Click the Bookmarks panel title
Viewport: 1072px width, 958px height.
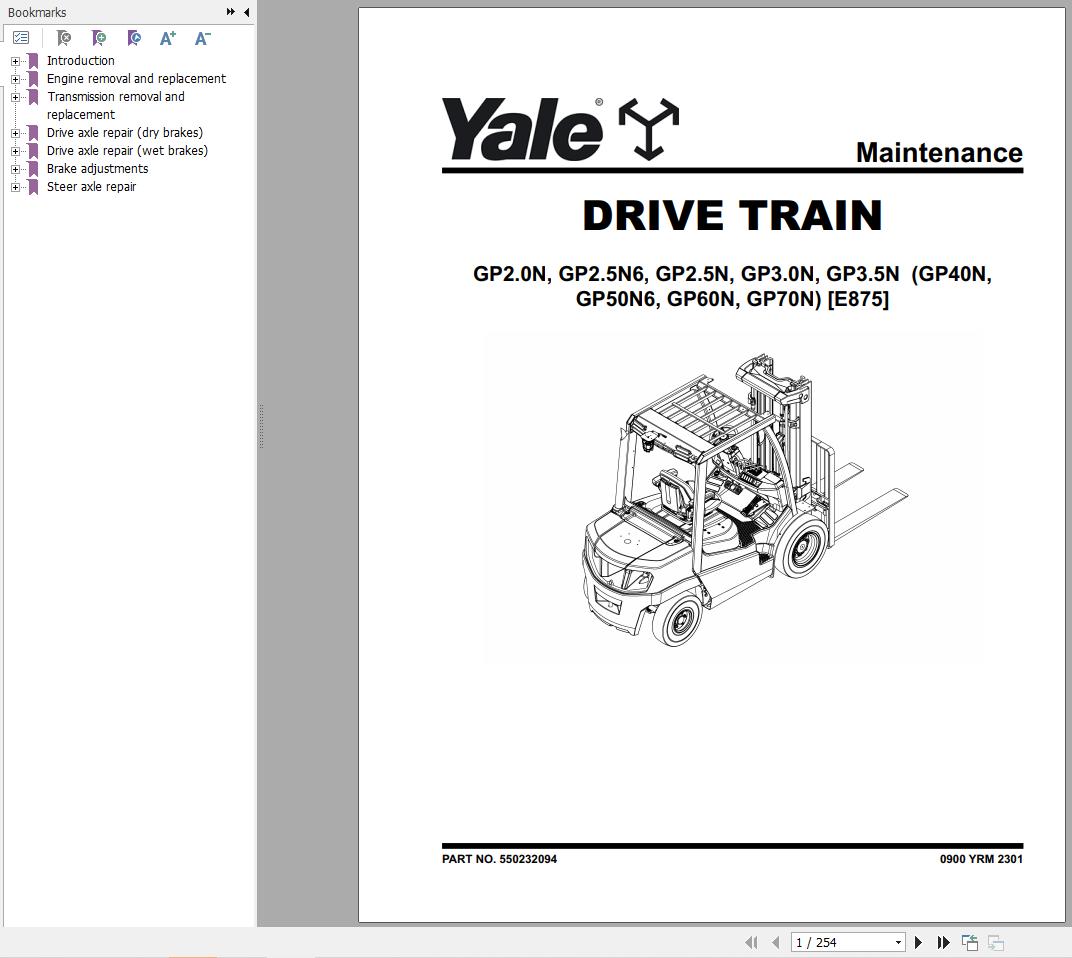[37, 12]
